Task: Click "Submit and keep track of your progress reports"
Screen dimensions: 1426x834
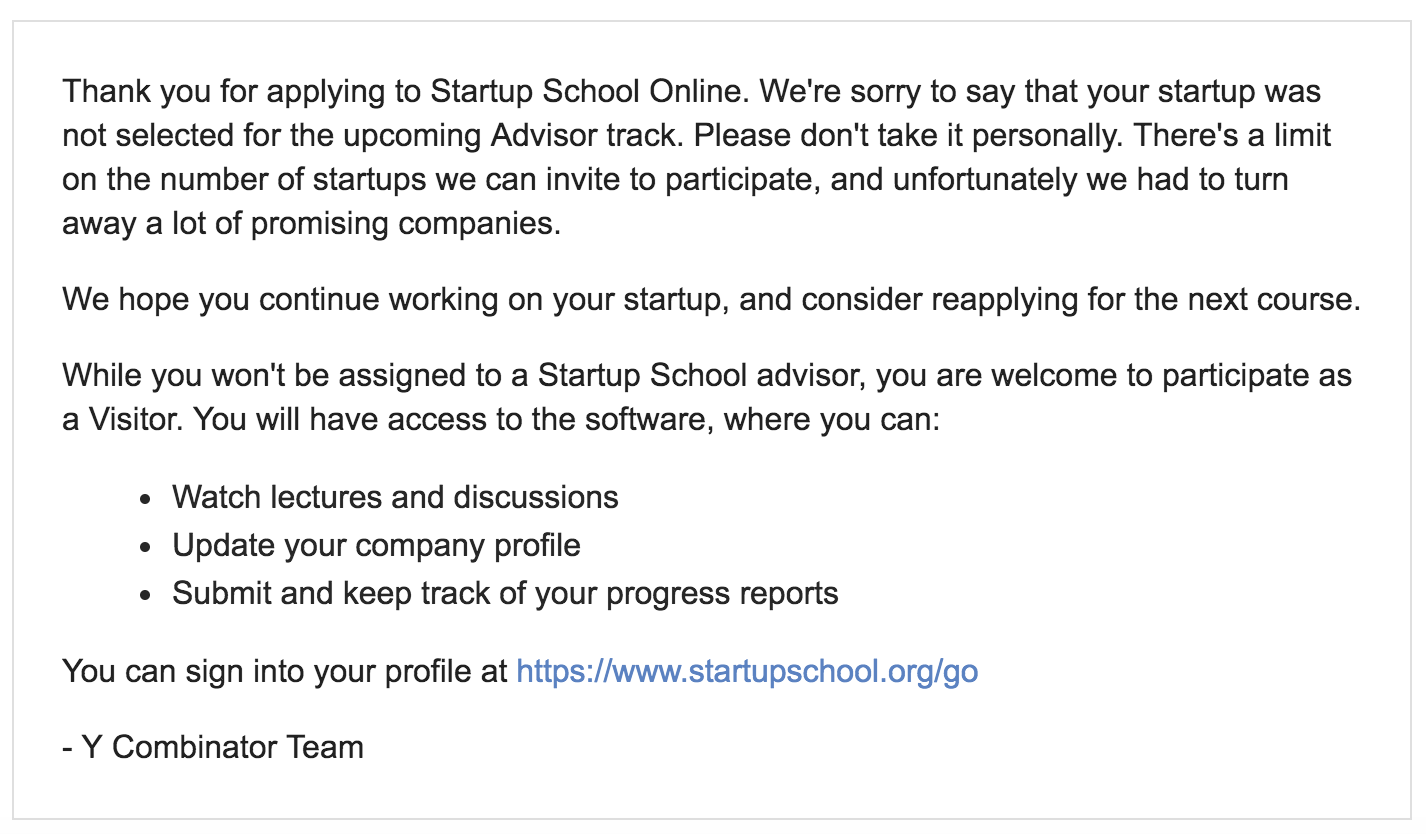Action: click(505, 593)
